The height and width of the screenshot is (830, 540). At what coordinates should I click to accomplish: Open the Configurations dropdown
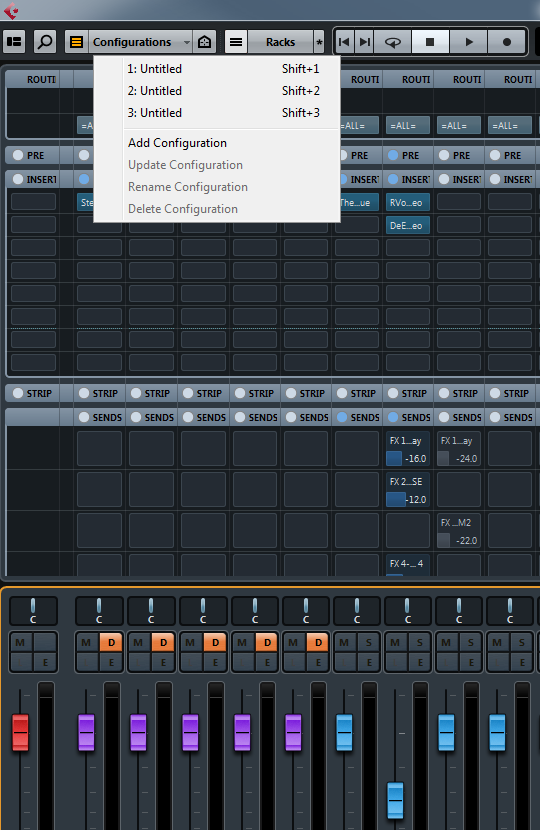coord(140,42)
